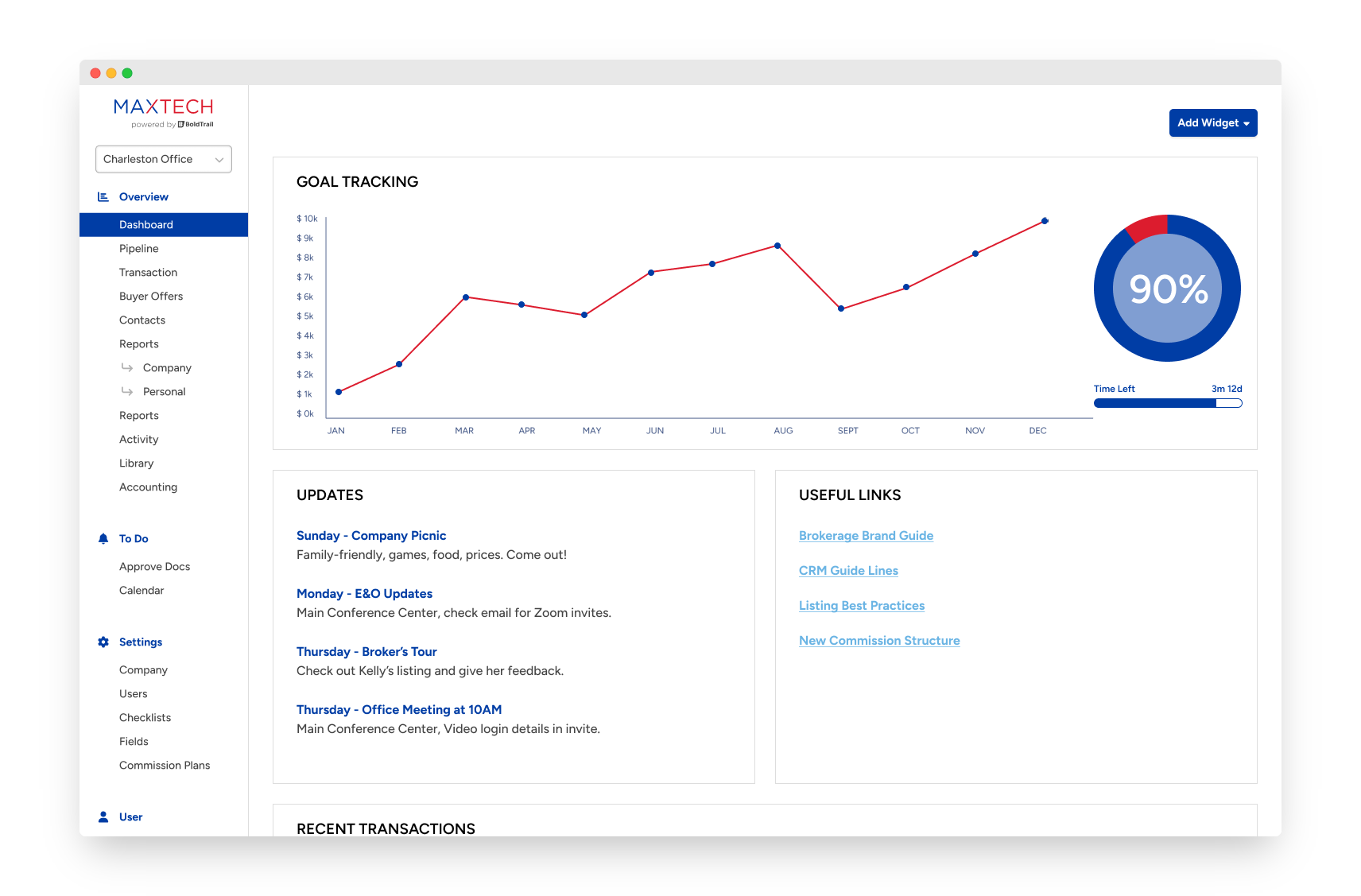Click the User profile icon
1361x896 pixels.
(x=103, y=817)
